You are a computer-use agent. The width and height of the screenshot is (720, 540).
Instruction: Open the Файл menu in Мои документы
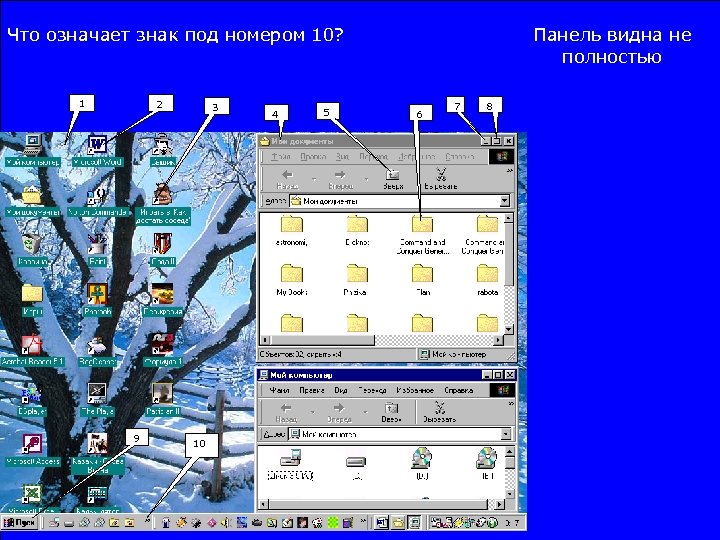(x=281, y=157)
